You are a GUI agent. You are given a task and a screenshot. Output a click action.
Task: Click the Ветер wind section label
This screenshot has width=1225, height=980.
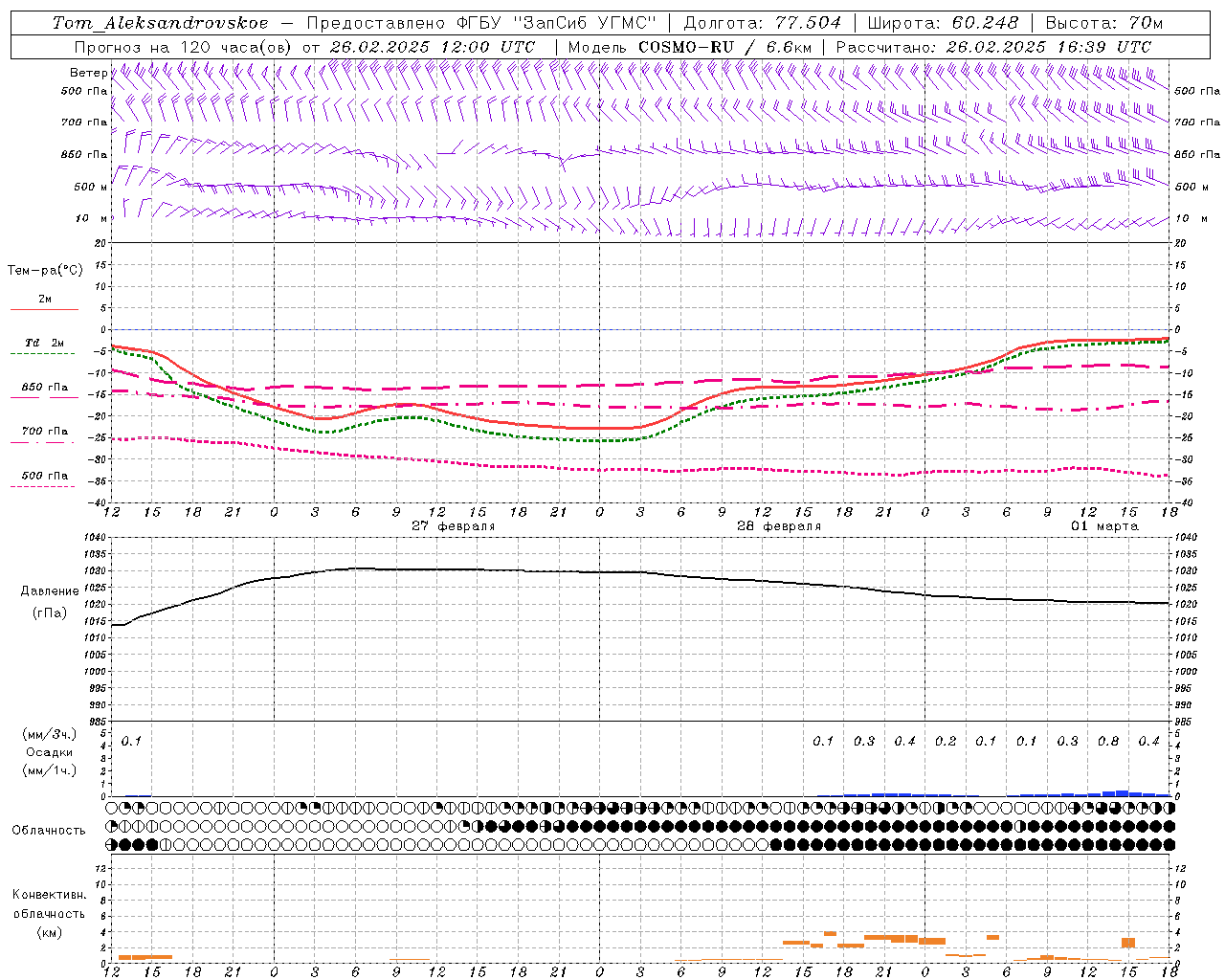[x=88, y=73]
